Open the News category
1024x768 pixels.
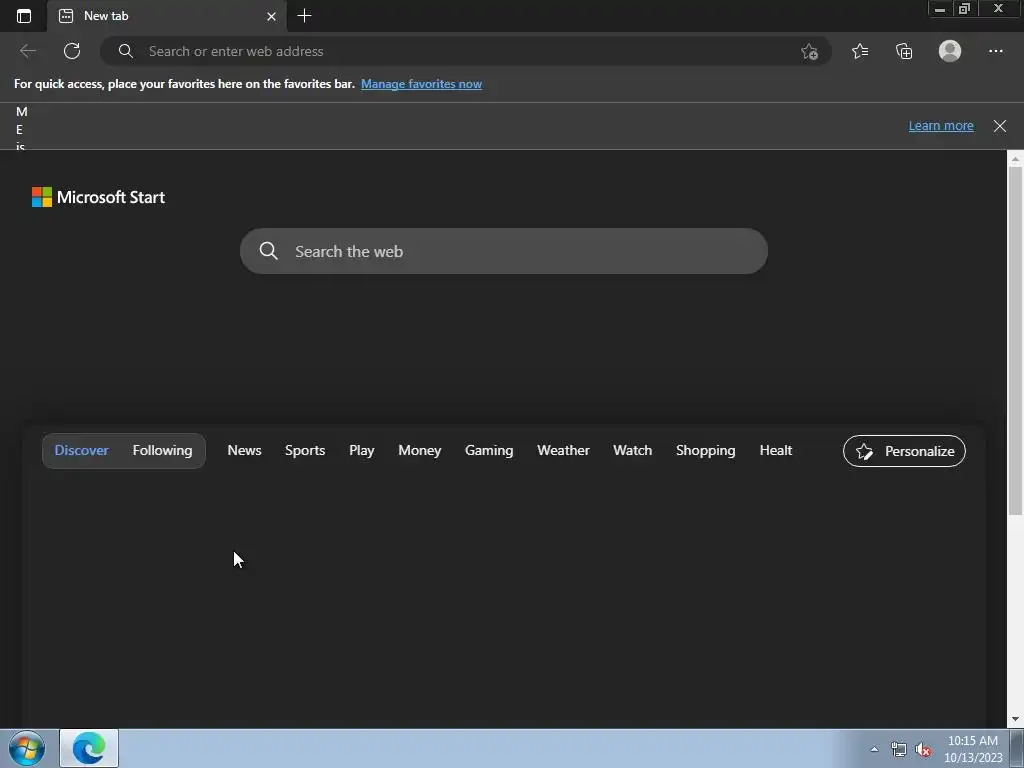(244, 451)
